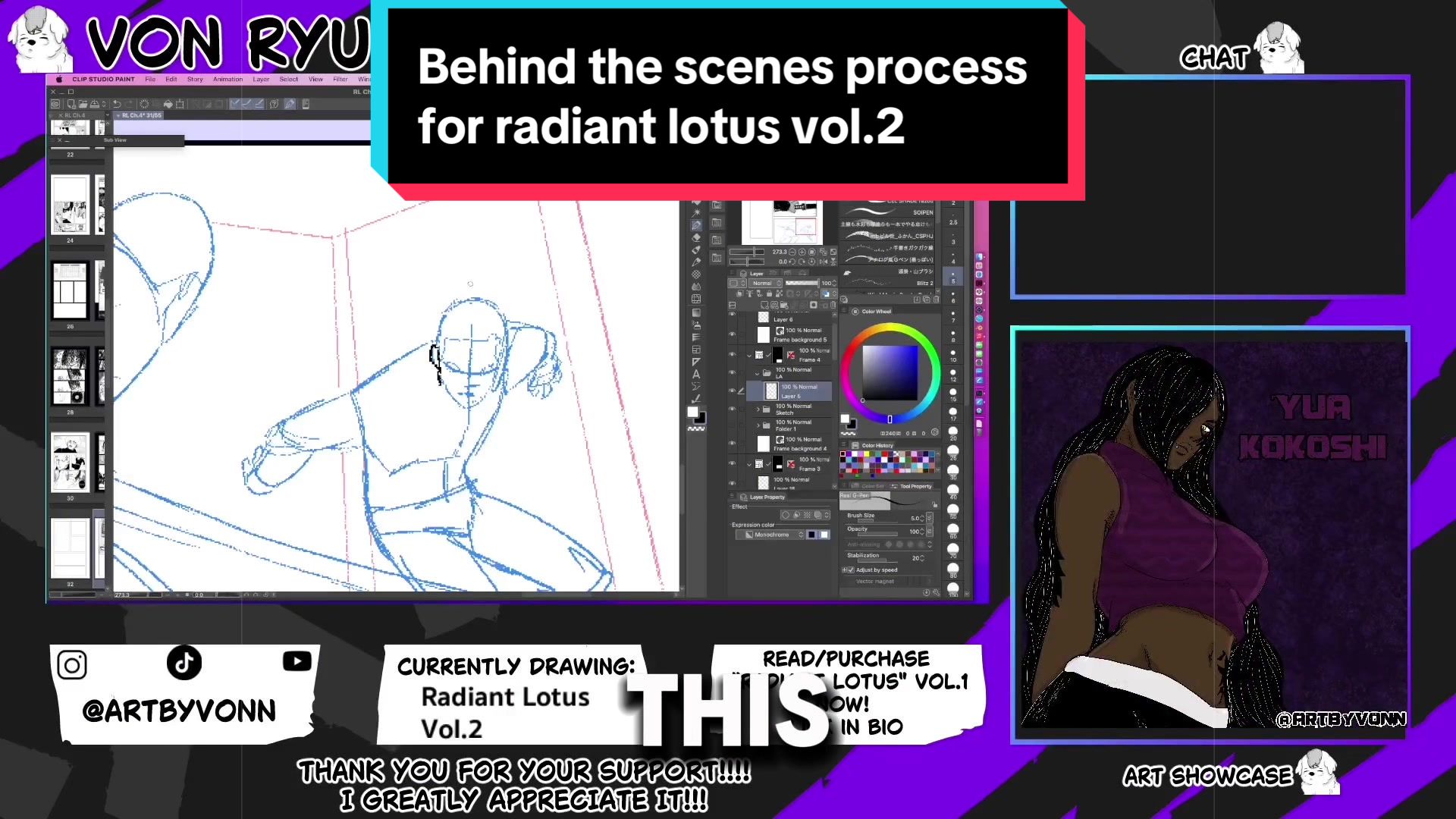Select the Blend tool in the tool palette
Image resolution: width=1456 pixels, height=819 pixels.
pyautogui.click(x=696, y=287)
